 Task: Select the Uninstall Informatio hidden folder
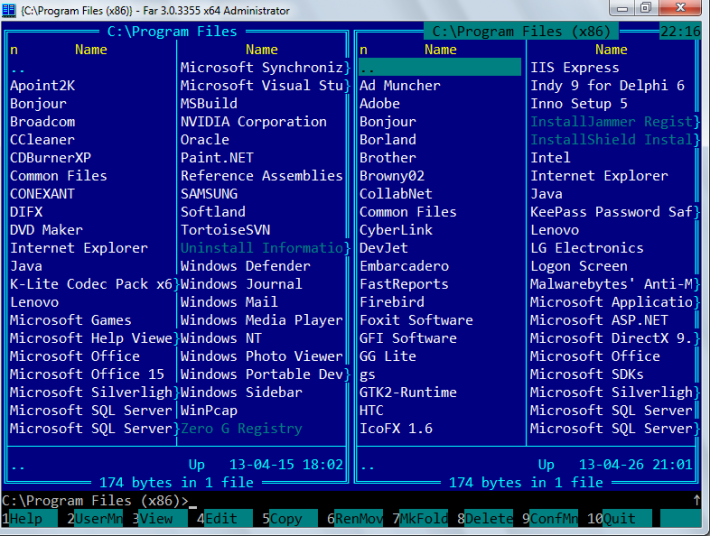pos(262,248)
